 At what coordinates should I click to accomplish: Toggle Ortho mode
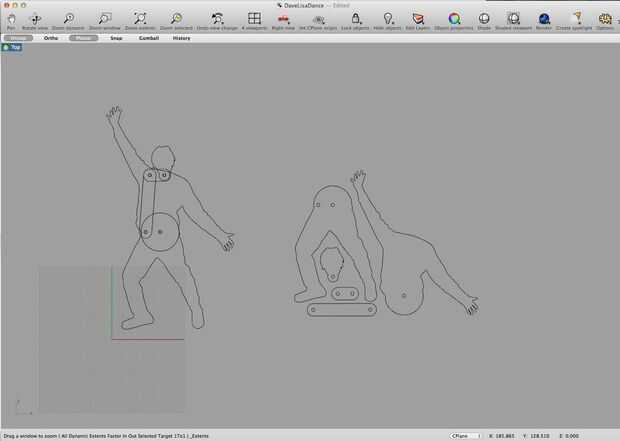click(51, 38)
